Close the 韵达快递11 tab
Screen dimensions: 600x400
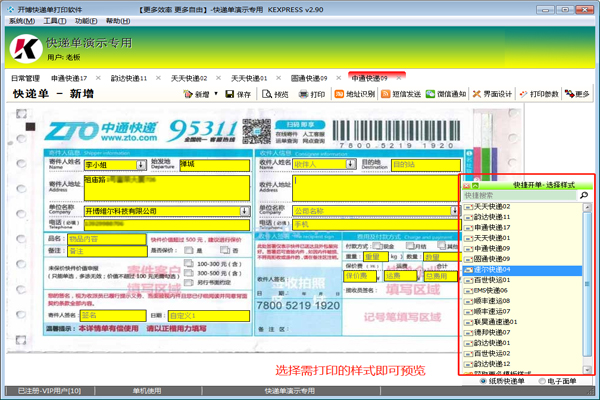158,78
